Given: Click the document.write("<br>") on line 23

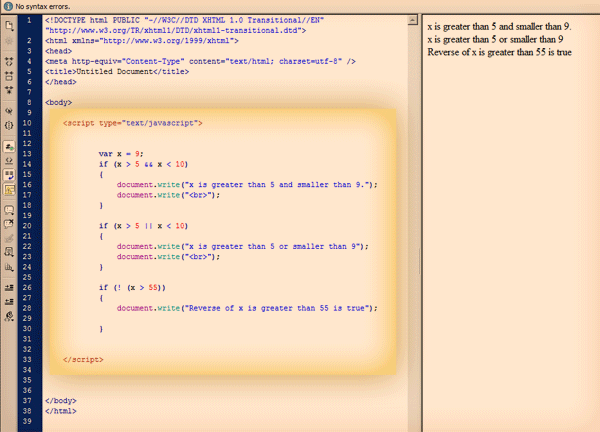Looking at the screenshot, I should coord(168,257).
